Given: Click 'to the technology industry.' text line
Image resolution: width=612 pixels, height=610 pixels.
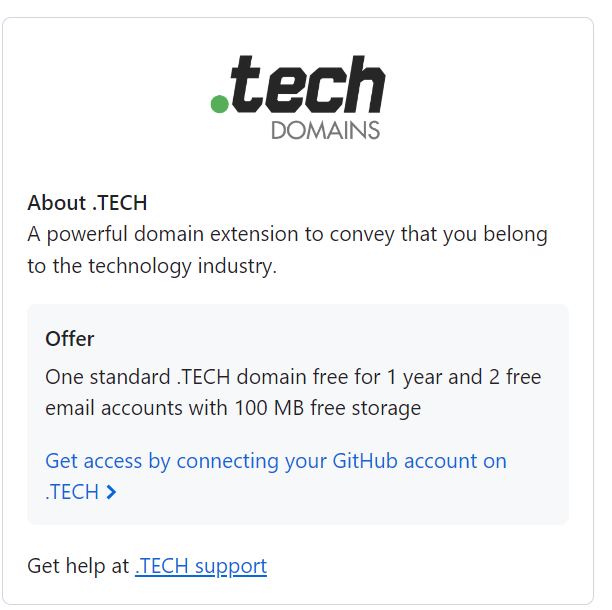Looking at the screenshot, I should 152,266.
